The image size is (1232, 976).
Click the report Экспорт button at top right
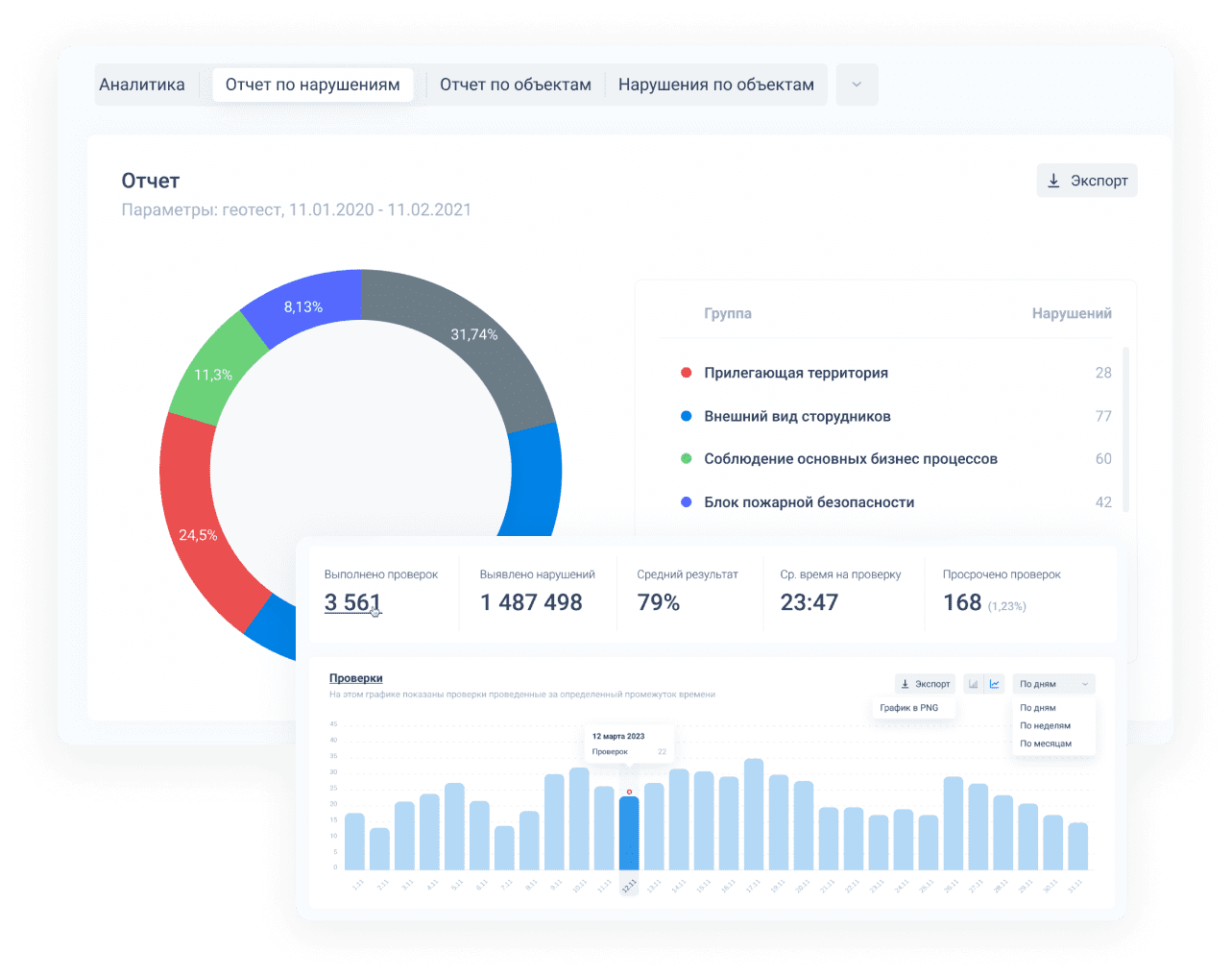click(x=1086, y=181)
